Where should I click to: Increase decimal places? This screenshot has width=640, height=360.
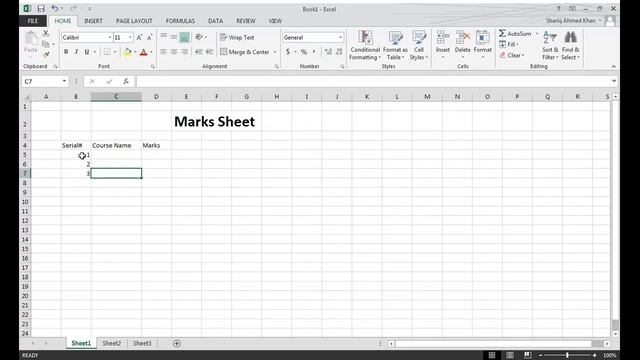pos(328,52)
